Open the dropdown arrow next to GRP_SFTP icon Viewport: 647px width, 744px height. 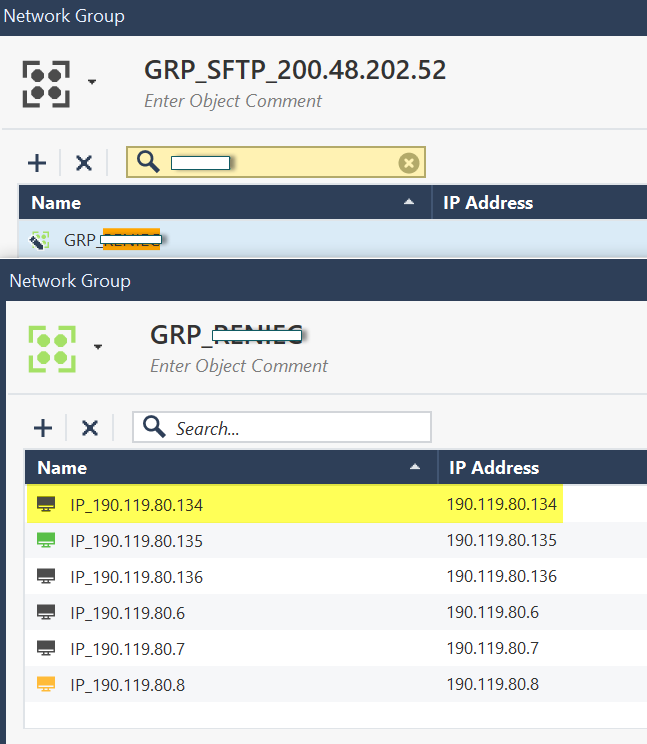[x=92, y=82]
